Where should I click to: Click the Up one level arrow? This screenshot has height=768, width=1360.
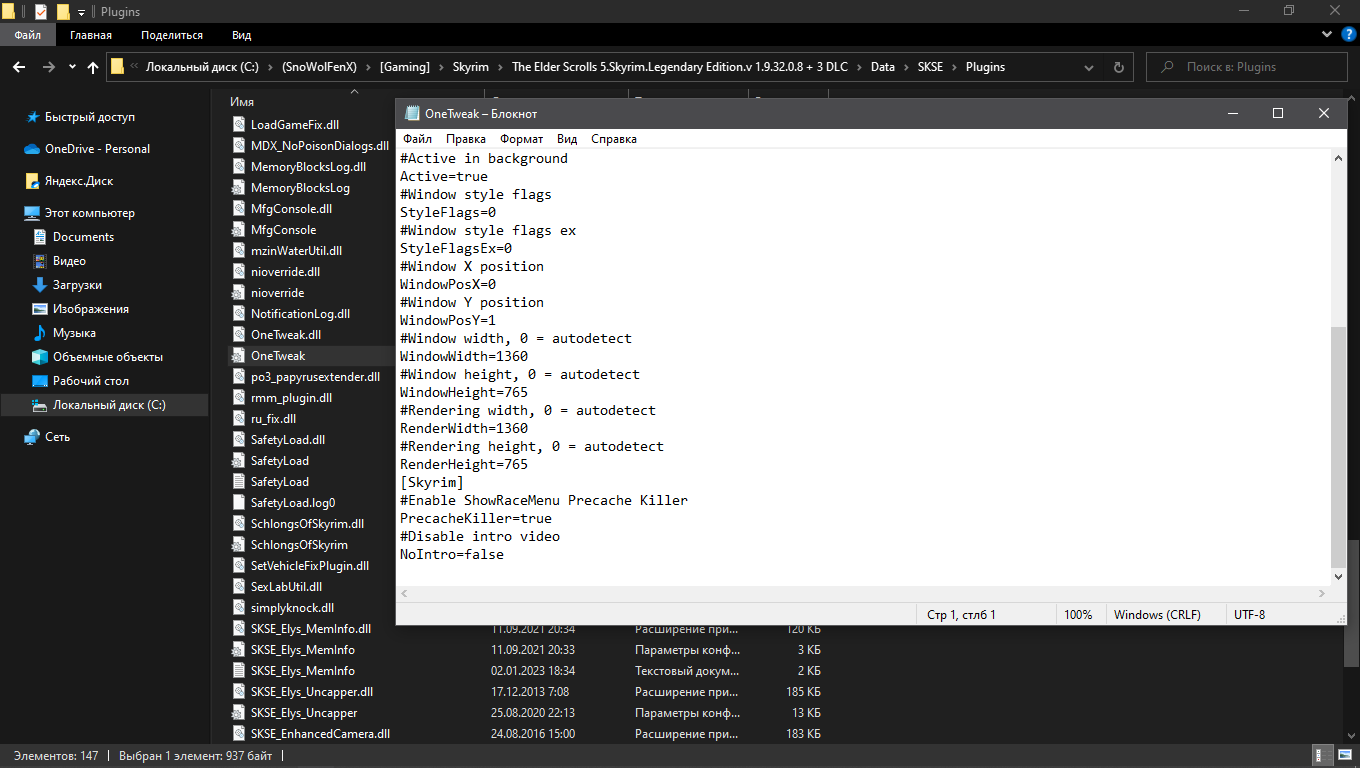93,67
